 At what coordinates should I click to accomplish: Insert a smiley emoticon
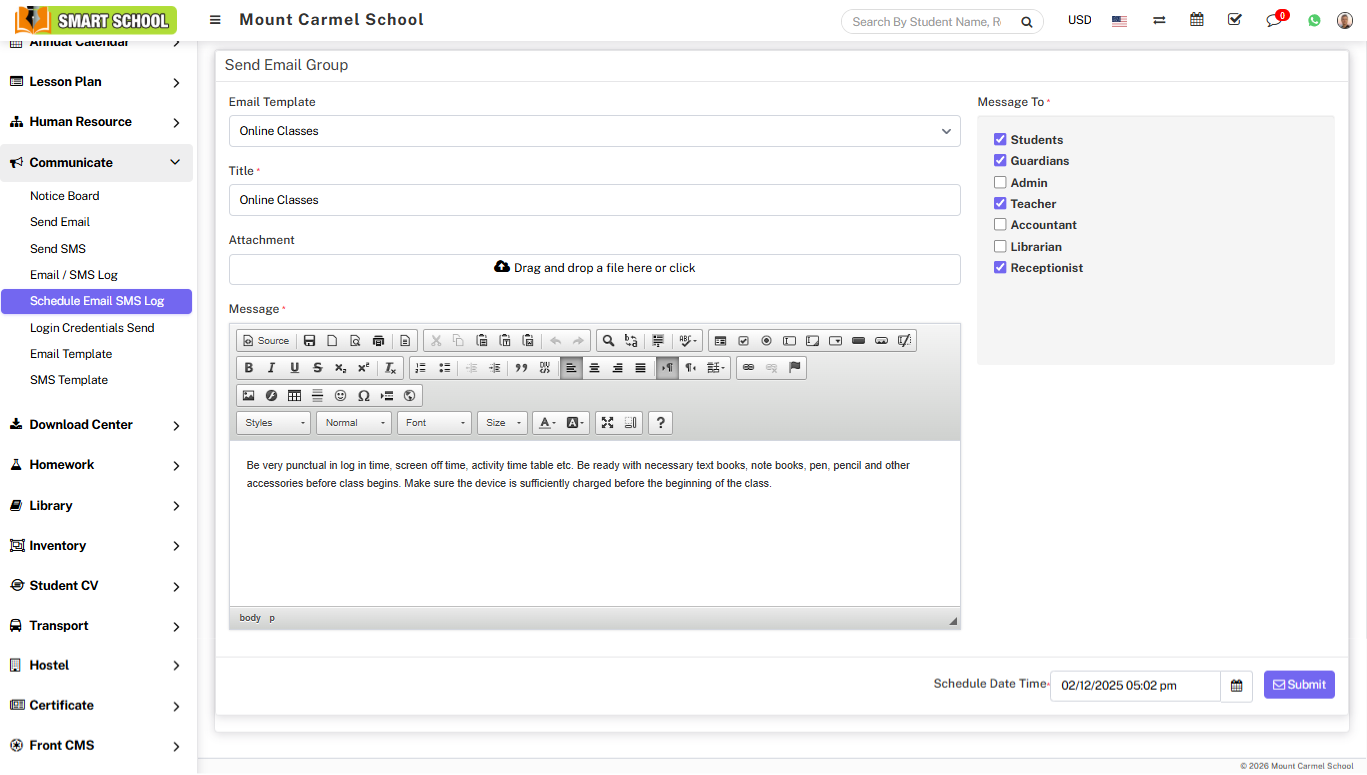click(x=340, y=396)
